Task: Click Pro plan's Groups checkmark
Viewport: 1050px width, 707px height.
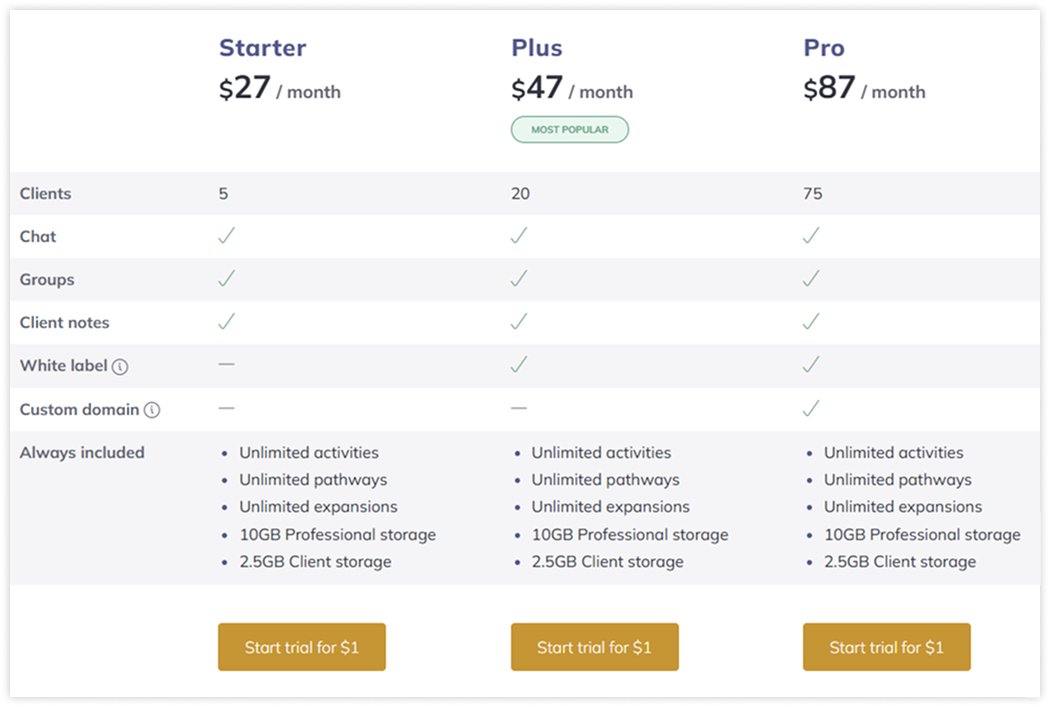Action: (811, 279)
